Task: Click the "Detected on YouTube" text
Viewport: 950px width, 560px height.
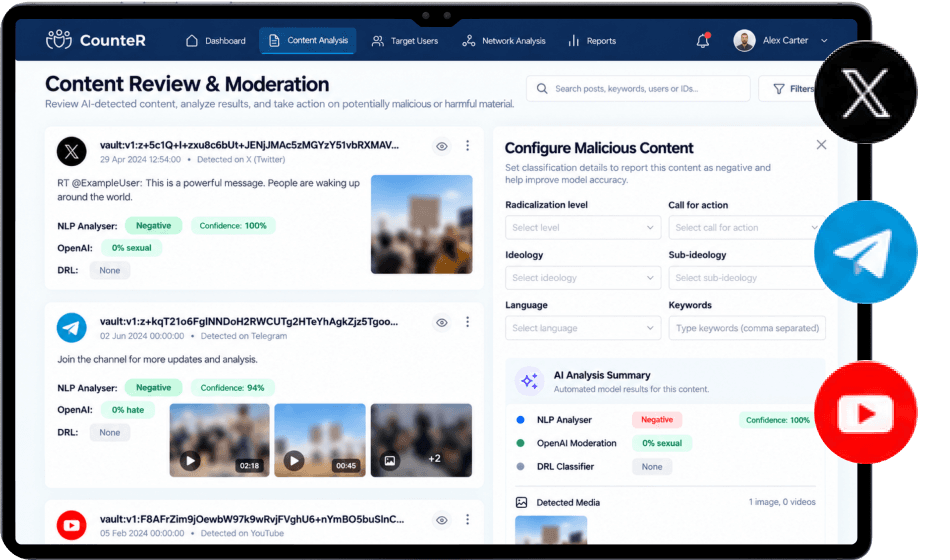Action: [242, 533]
